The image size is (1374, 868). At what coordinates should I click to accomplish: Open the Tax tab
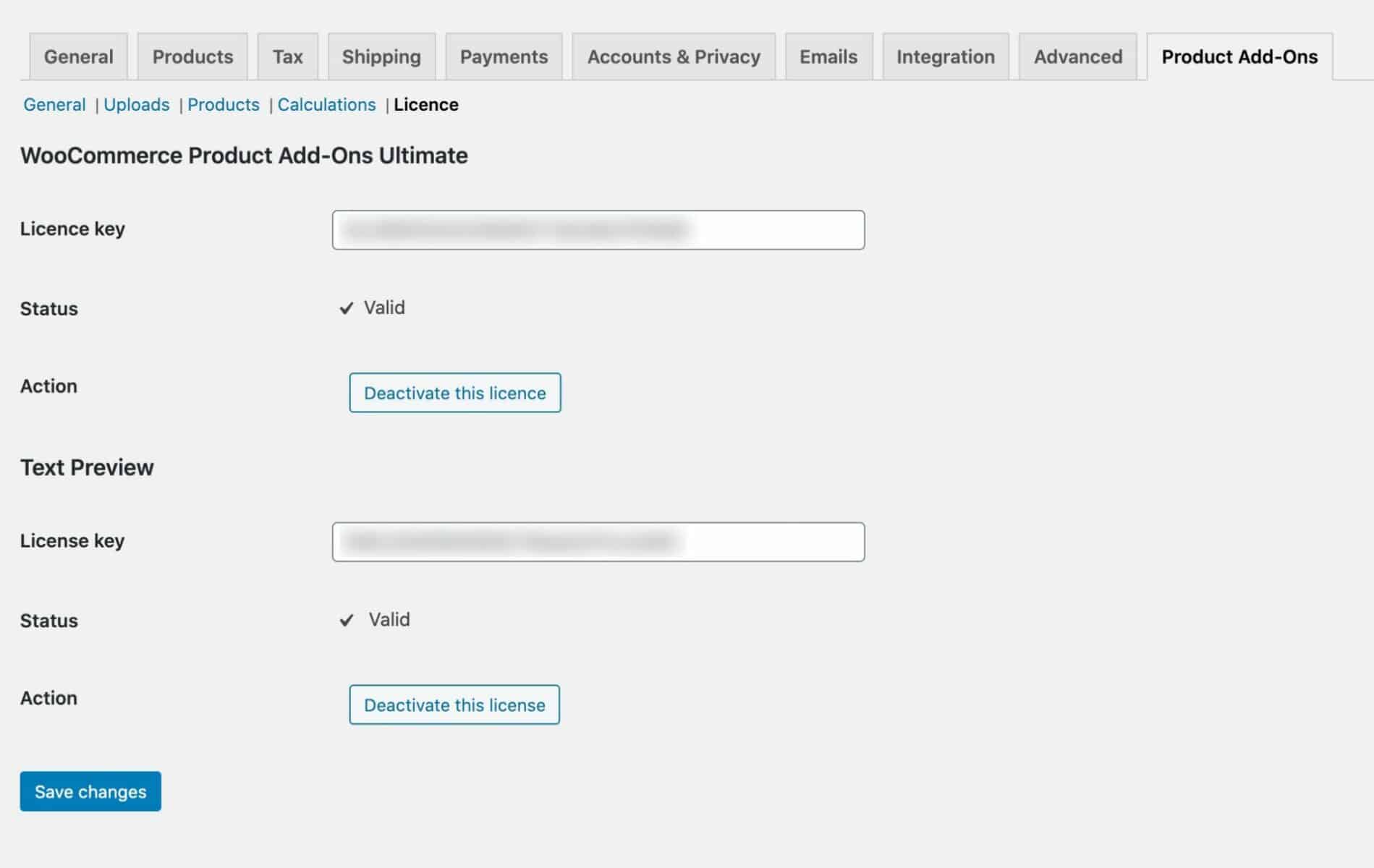point(287,56)
